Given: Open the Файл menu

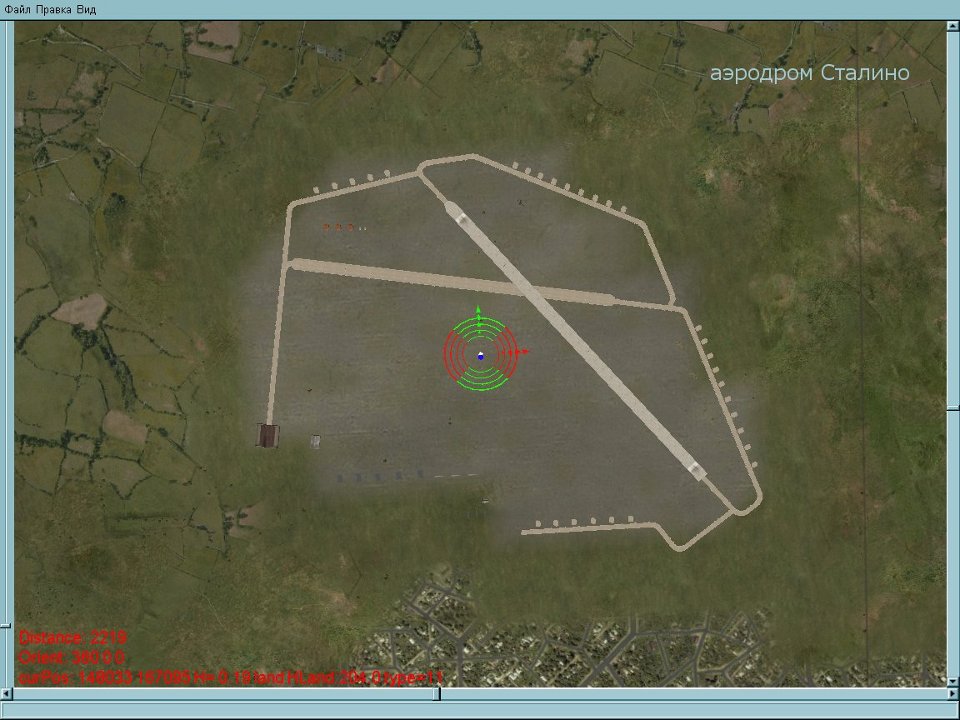Looking at the screenshot, I should pyautogui.click(x=17, y=10).
